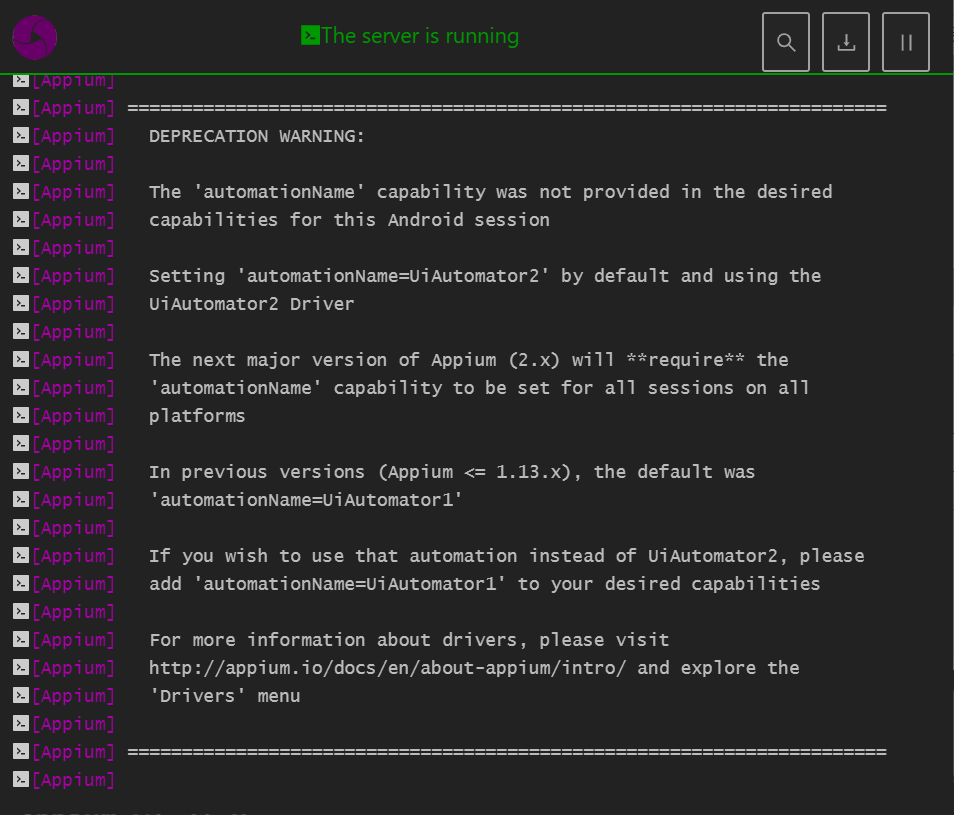Screen dimensions: 954x815
Task: Click line starting 'The 'automationName' capability was not'
Action: pyautogui.click(x=490, y=192)
